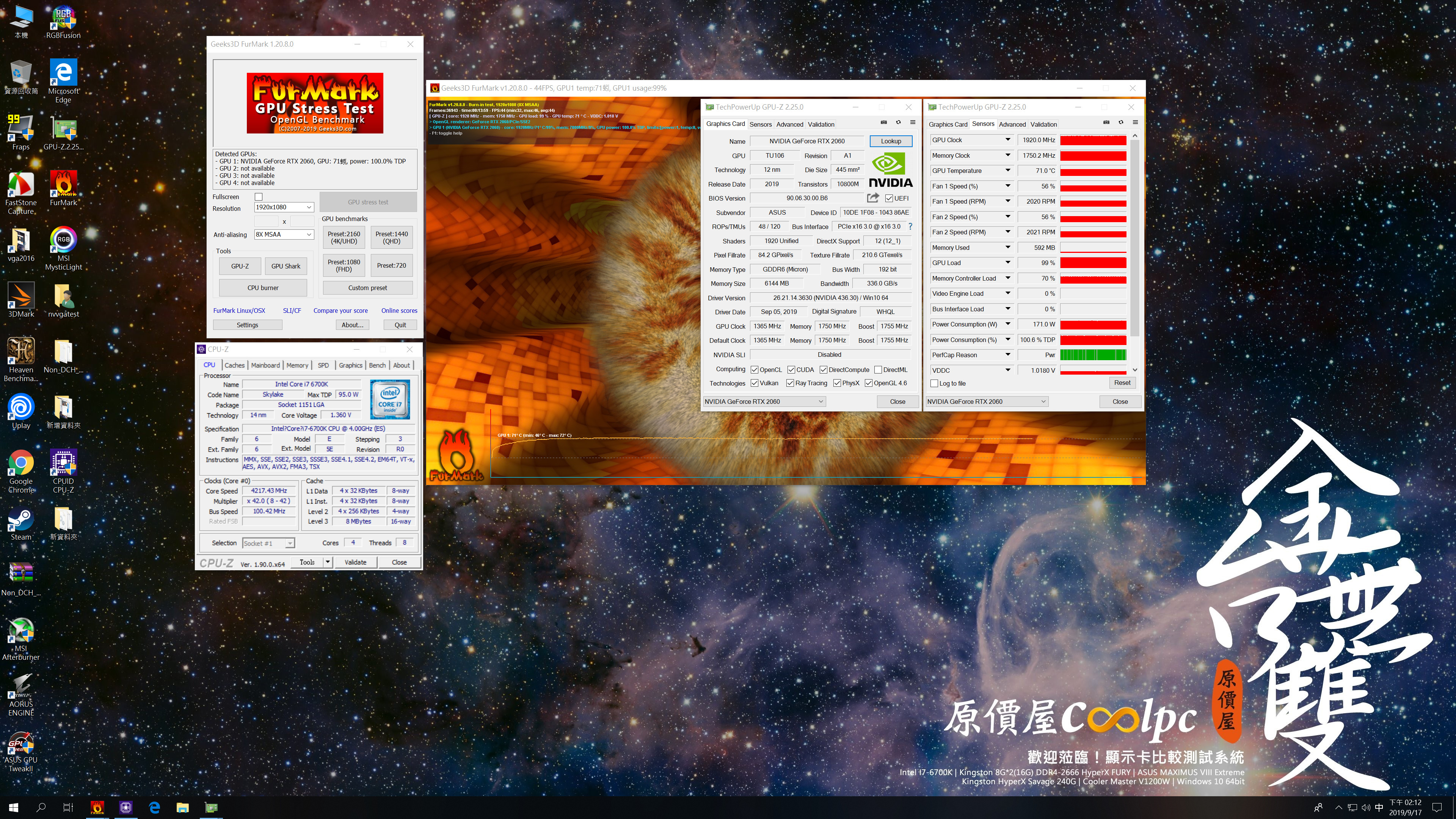Screen dimensions: 1456x819
Task: Toggle OpenCL checkbox in GPU-Z
Action: pyautogui.click(x=755, y=370)
